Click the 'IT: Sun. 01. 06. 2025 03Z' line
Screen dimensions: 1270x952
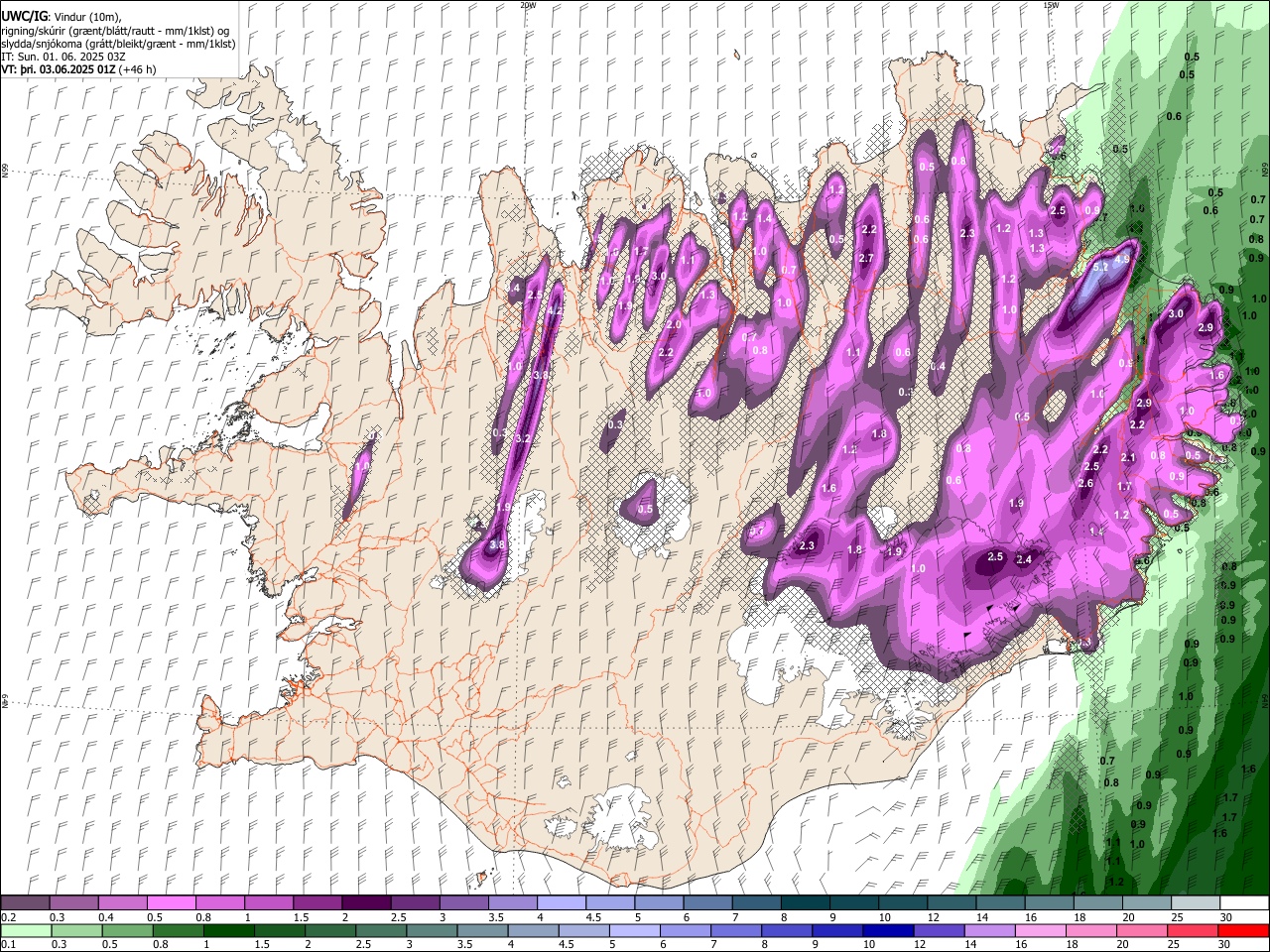coord(63,57)
